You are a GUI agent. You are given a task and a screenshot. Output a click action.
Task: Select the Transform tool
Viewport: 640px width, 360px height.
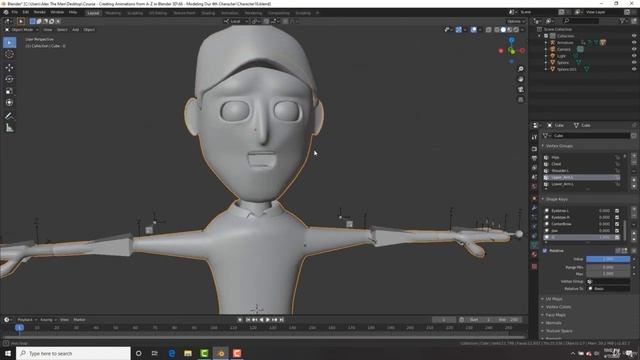click(x=9, y=103)
